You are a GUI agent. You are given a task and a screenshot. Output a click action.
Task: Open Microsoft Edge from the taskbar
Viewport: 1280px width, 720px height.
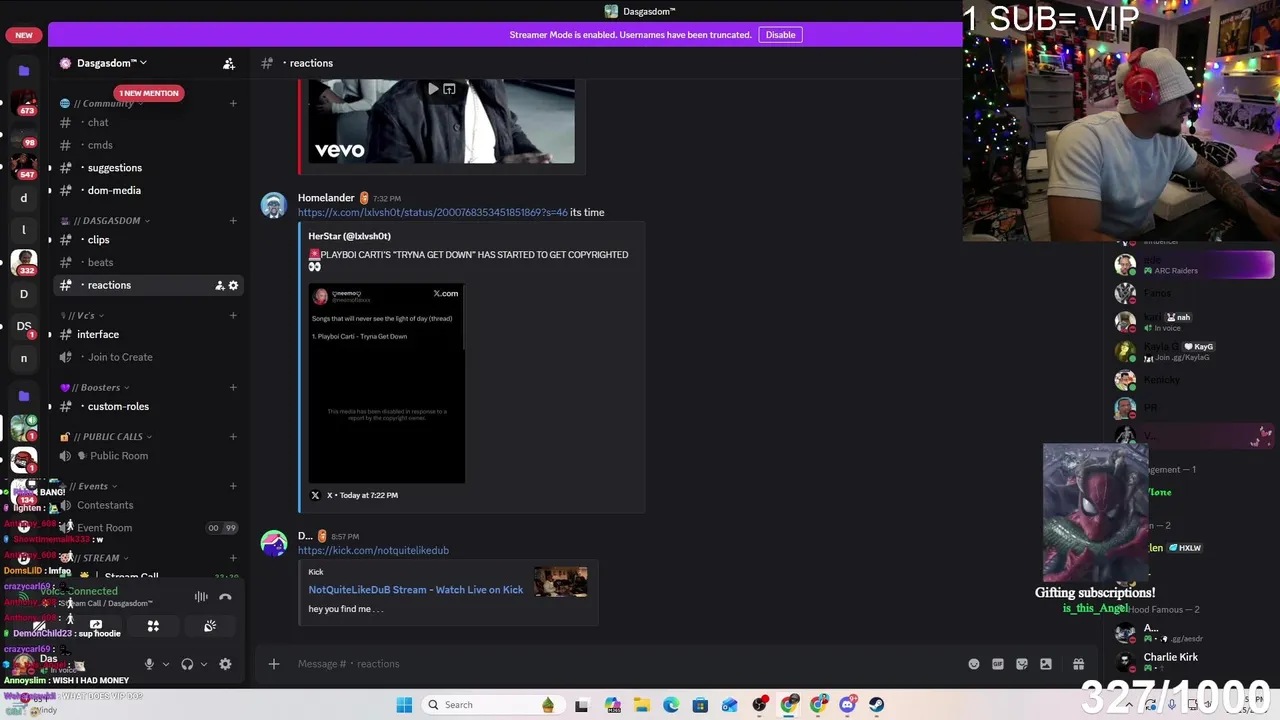click(671, 705)
